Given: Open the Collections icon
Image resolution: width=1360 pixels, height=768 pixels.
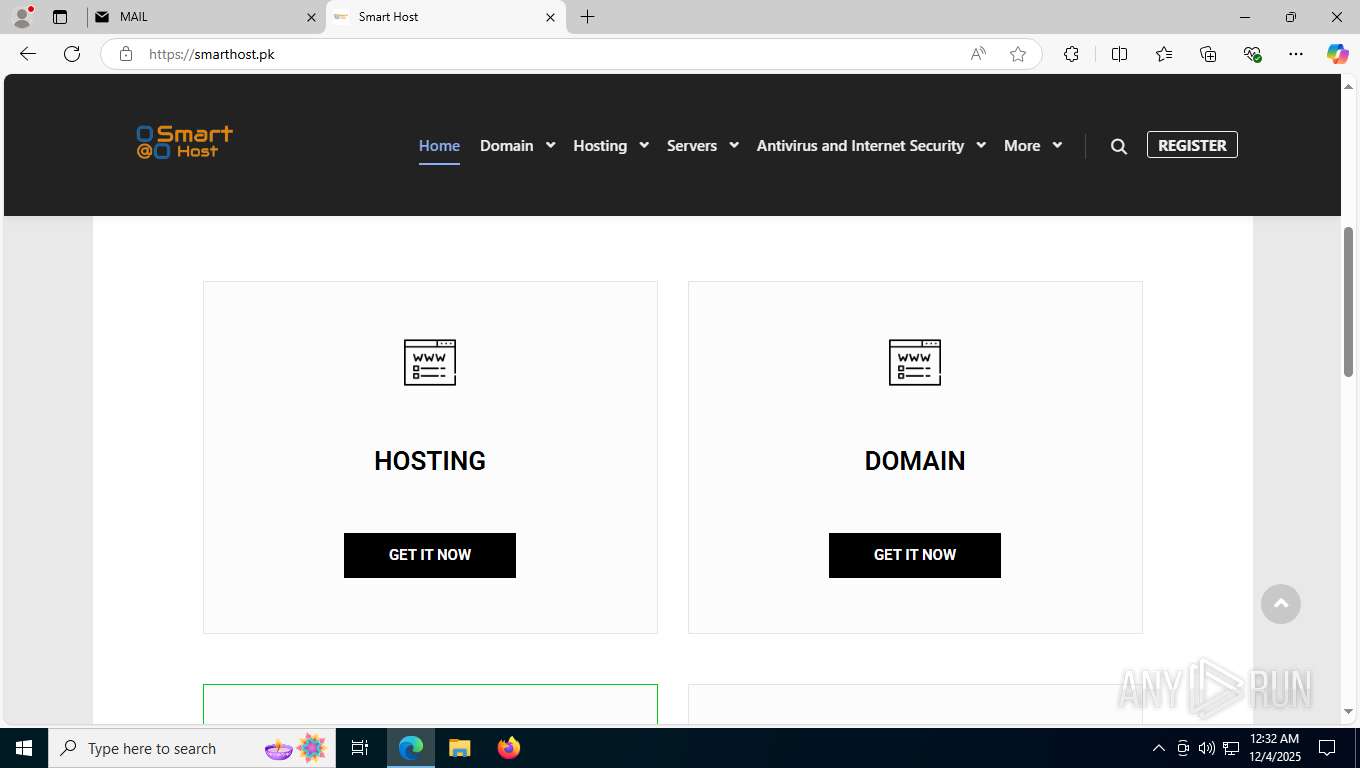Looking at the screenshot, I should point(1208,54).
